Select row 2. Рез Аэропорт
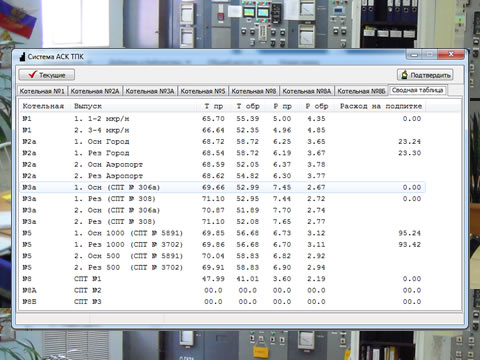 [x=223, y=176]
